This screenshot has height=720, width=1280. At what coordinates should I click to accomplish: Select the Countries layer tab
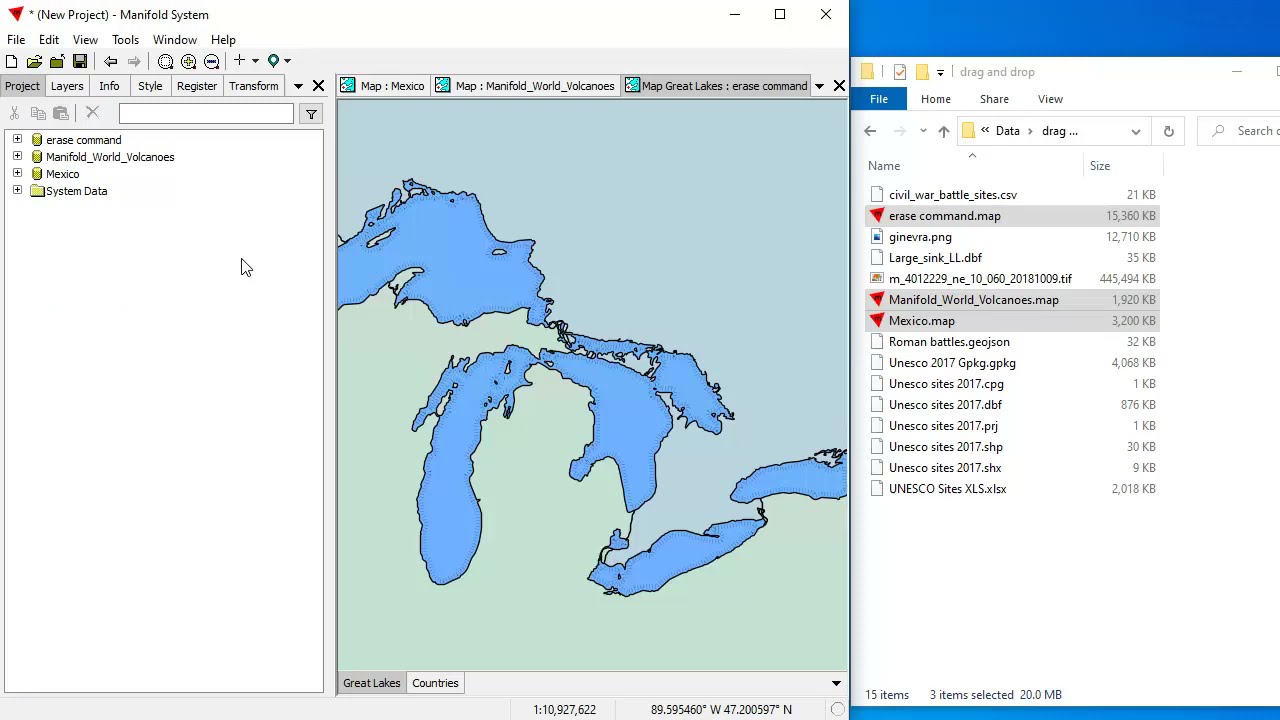(x=435, y=683)
